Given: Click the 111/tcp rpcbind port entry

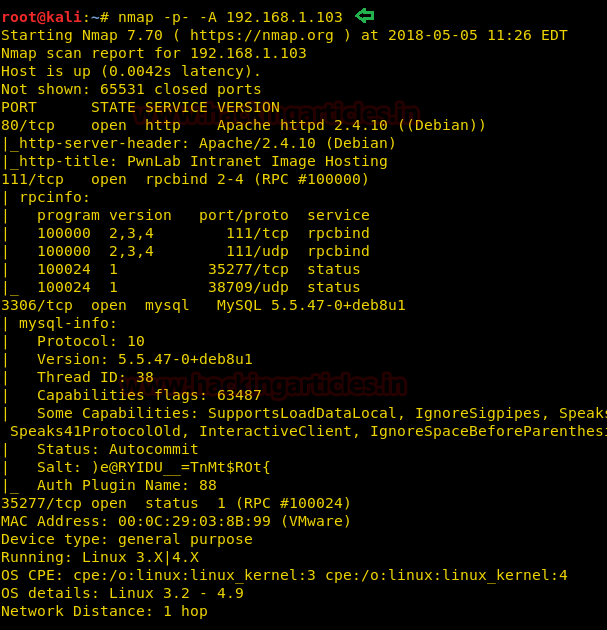Looking at the screenshot, I should click(185, 179).
